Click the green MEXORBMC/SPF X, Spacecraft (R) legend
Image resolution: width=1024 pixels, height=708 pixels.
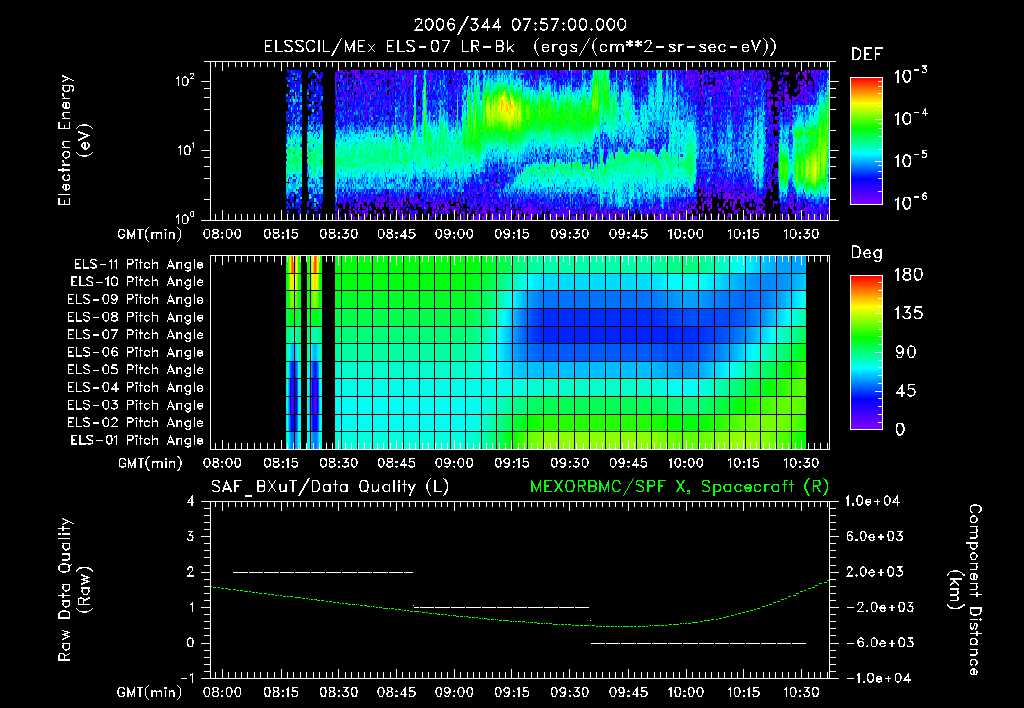(x=679, y=487)
